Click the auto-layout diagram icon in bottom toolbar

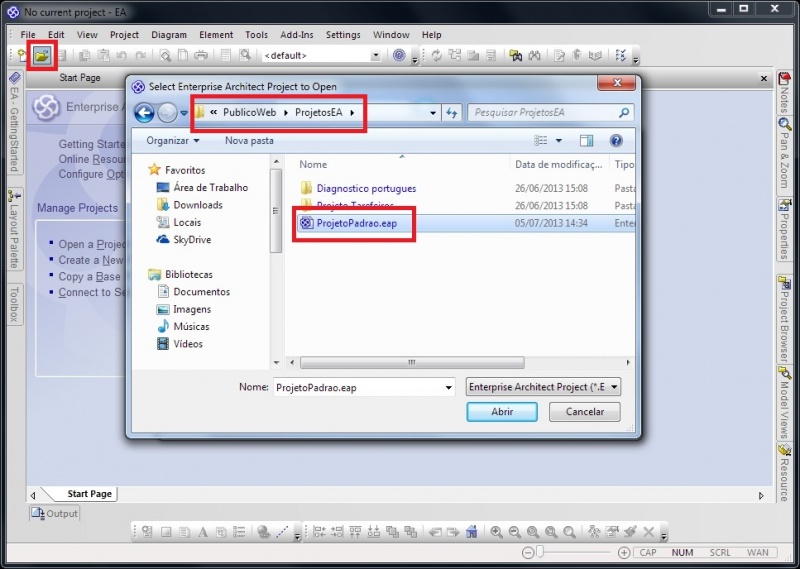pyautogui.click(x=593, y=532)
